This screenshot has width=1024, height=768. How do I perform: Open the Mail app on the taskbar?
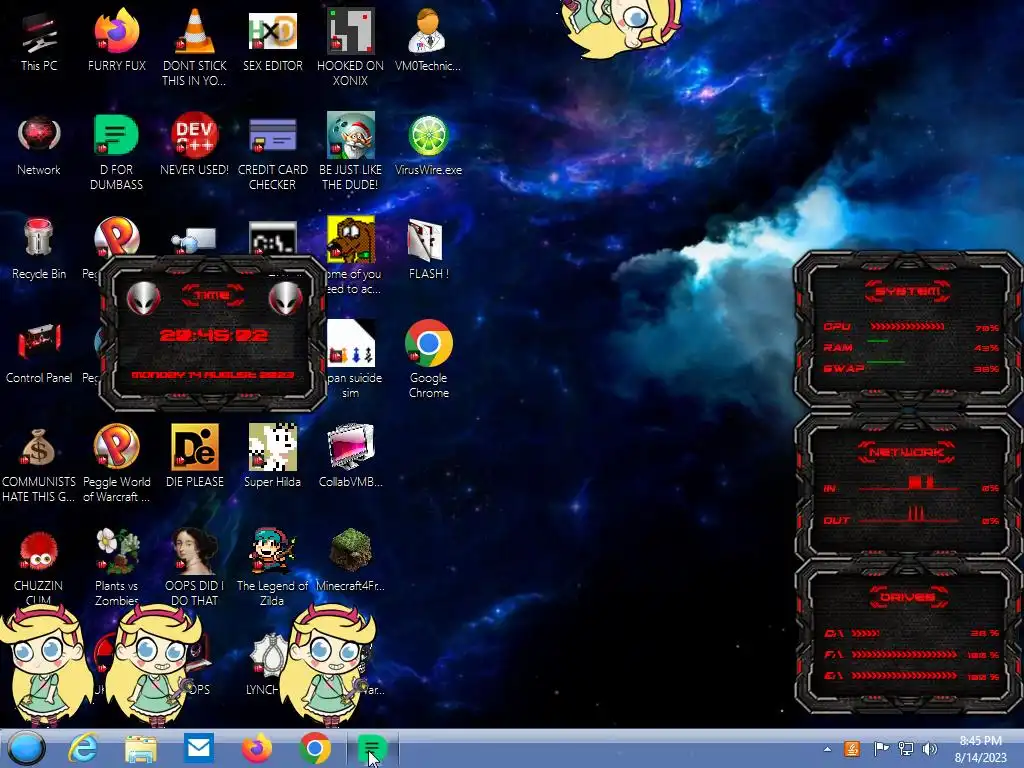[x=198, y=748]
